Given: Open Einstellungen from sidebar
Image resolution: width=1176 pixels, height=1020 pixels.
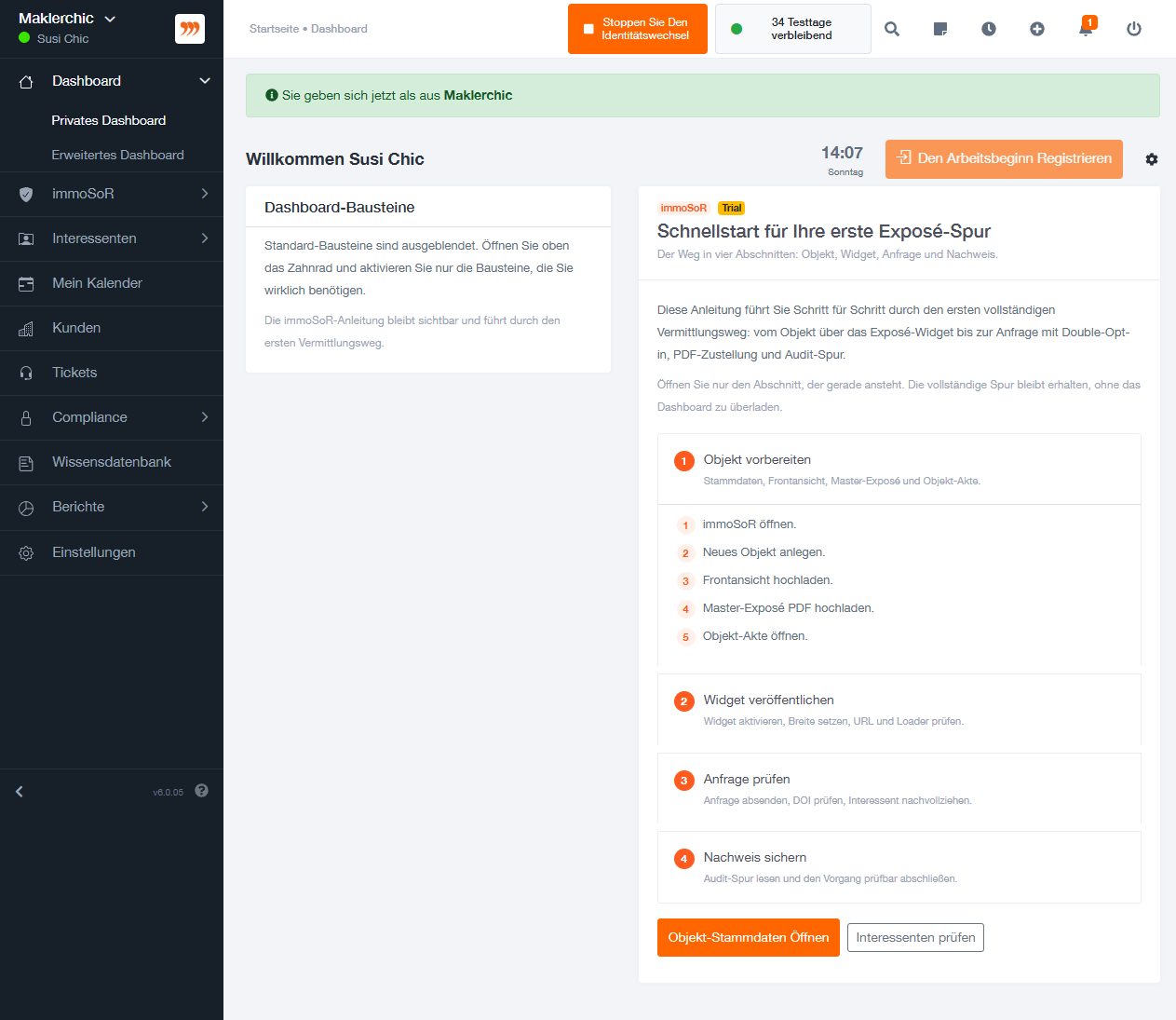Looking at the screenshot, I should pyautogui.click(x=112, y=552).
